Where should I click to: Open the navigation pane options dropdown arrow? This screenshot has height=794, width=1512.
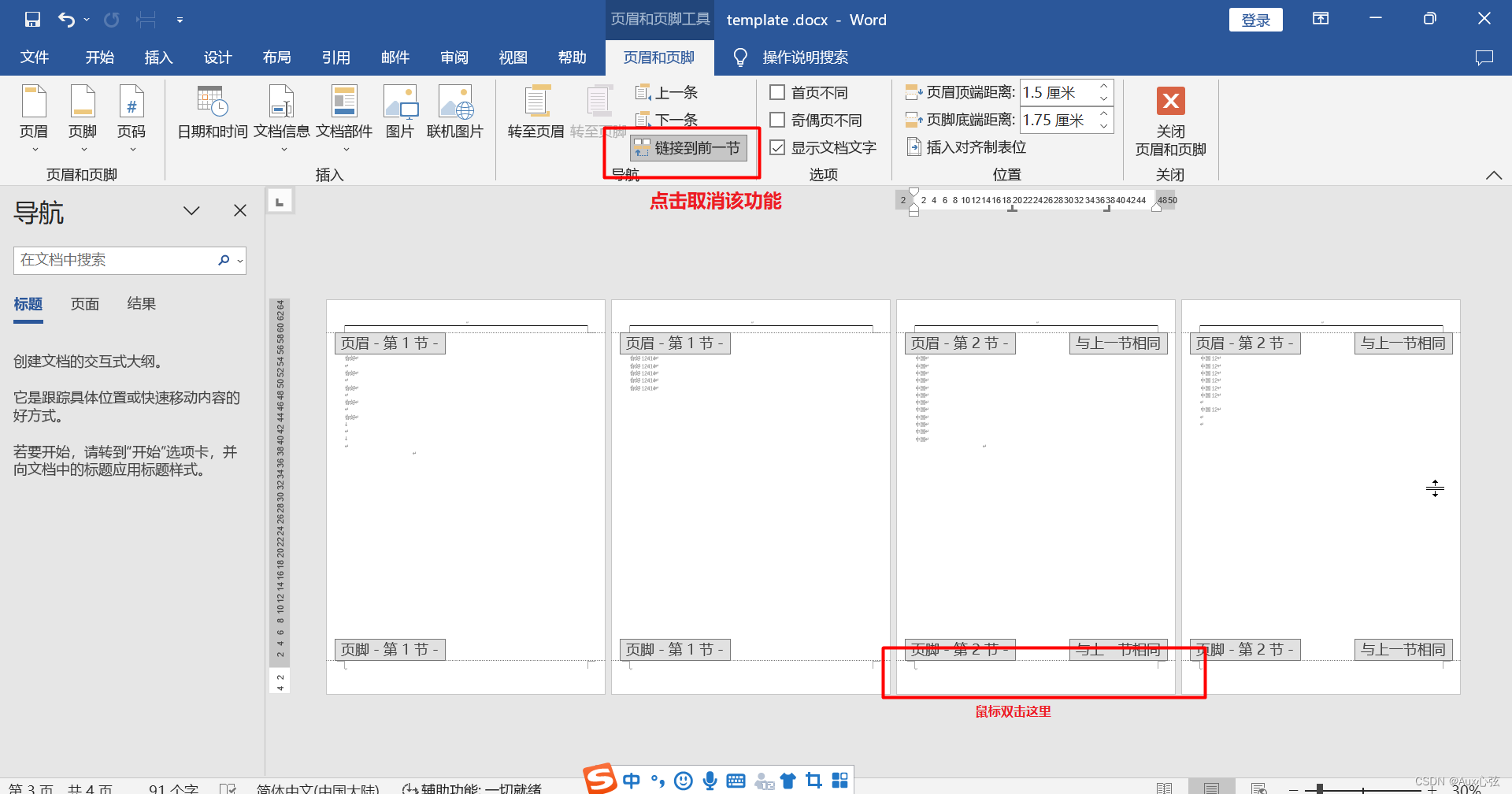point(191,210)
